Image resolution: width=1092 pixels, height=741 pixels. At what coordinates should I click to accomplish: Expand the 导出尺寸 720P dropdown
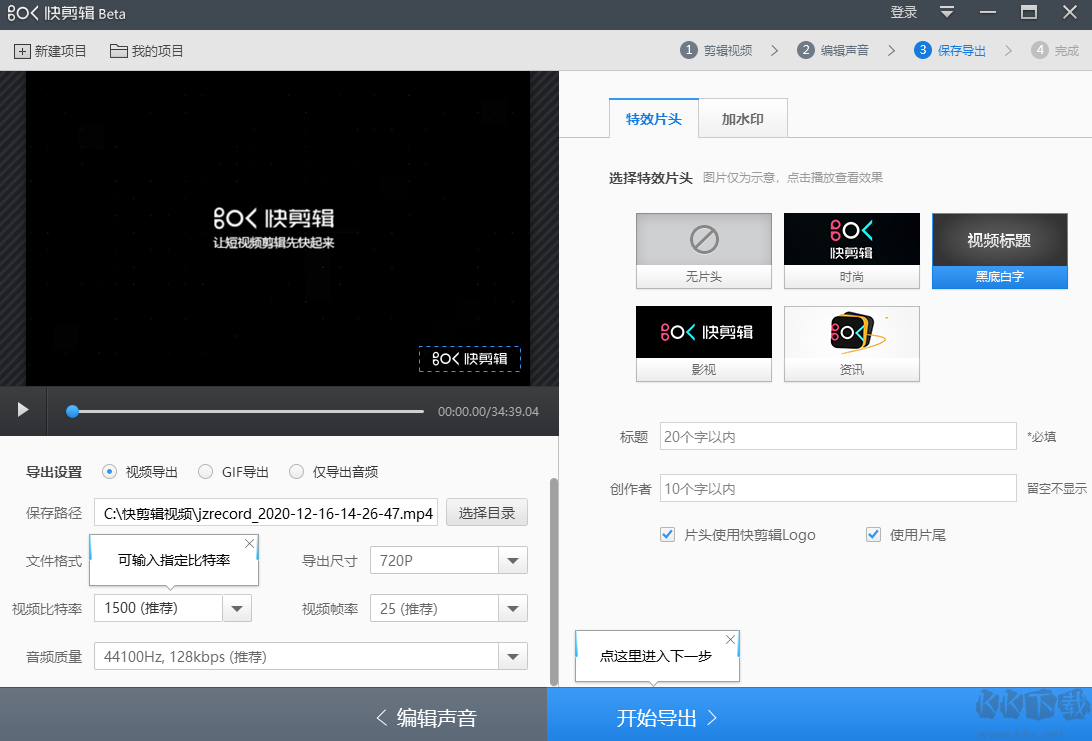click(x=513, y=561)
